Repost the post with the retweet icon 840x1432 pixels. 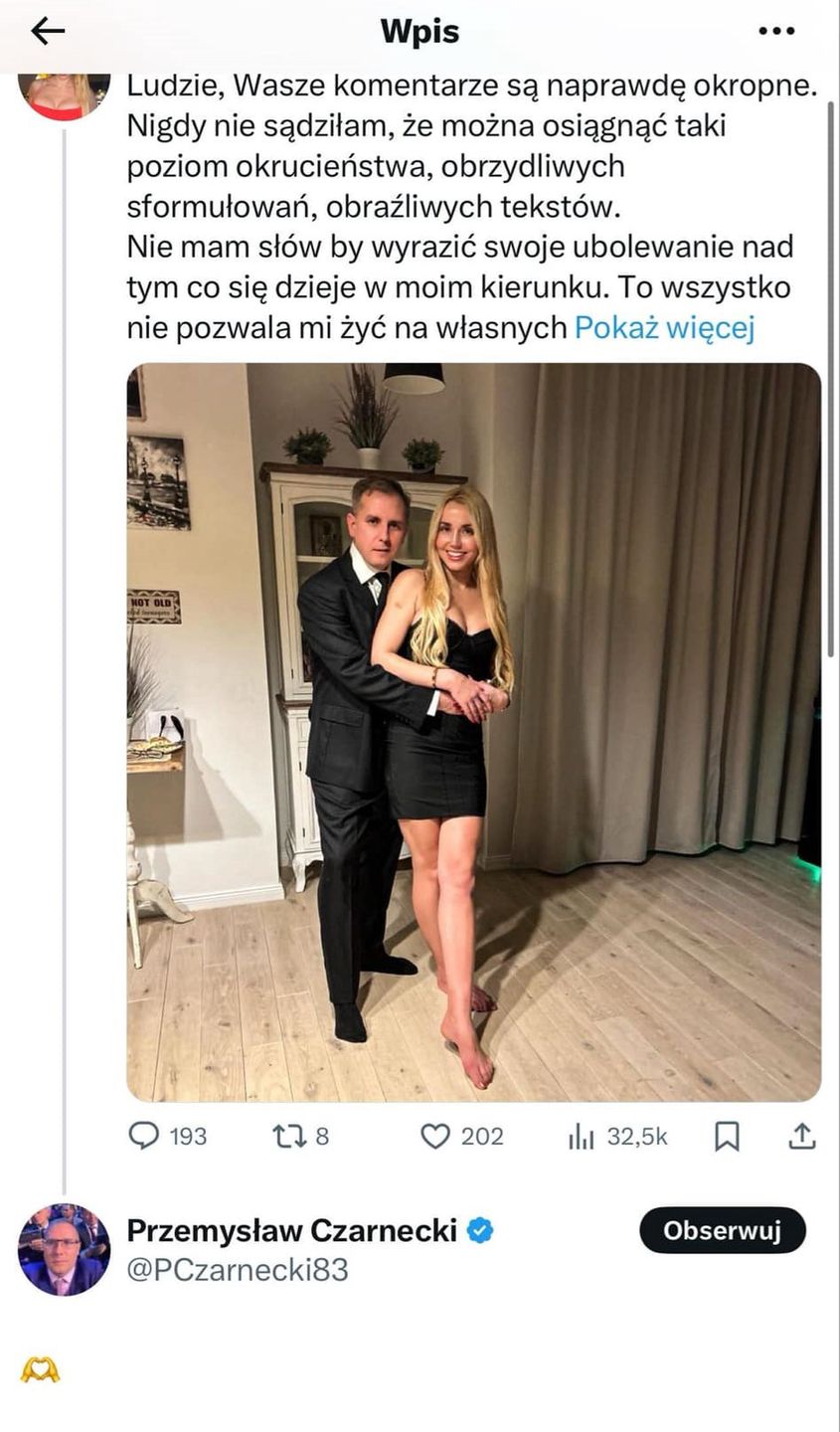pos(288,1136)
